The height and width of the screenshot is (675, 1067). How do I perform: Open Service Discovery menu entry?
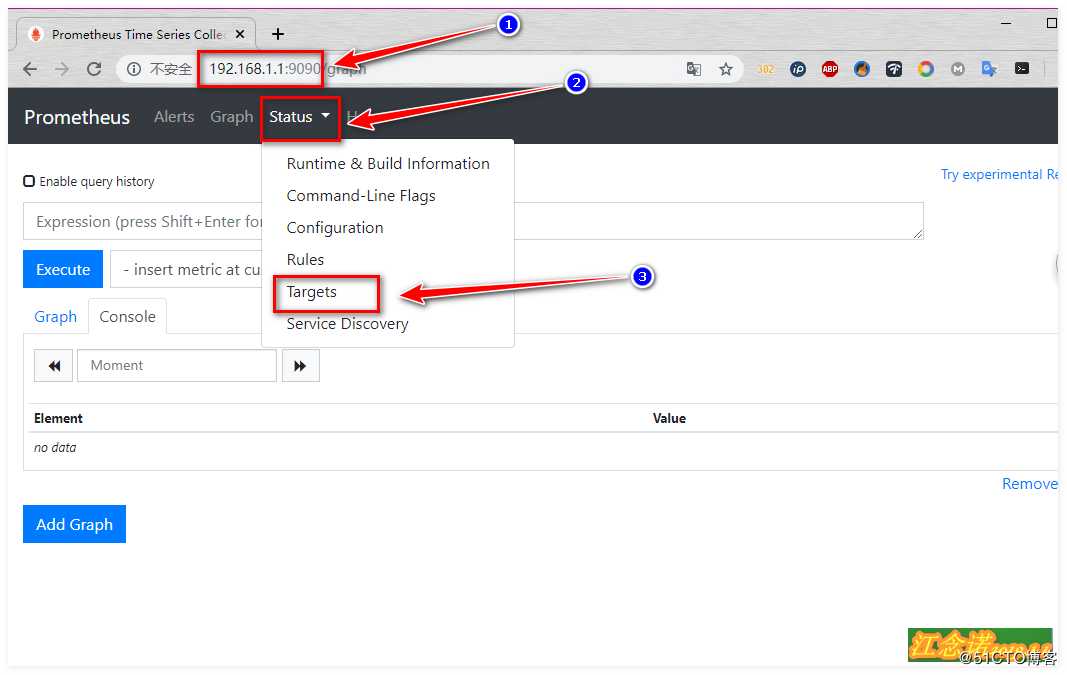347,324
